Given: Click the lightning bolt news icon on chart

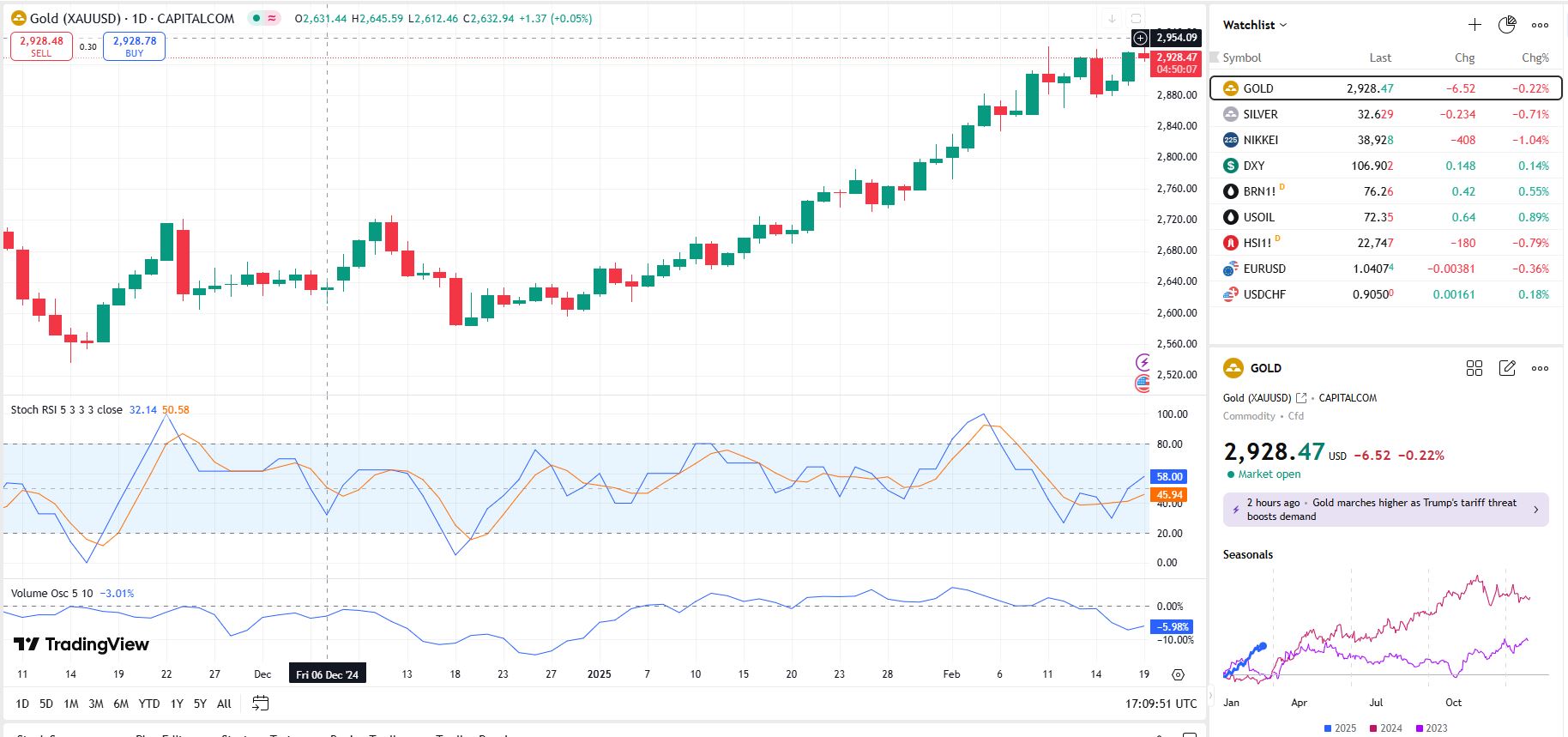Looking at the screenshot, I should 1143,362.
